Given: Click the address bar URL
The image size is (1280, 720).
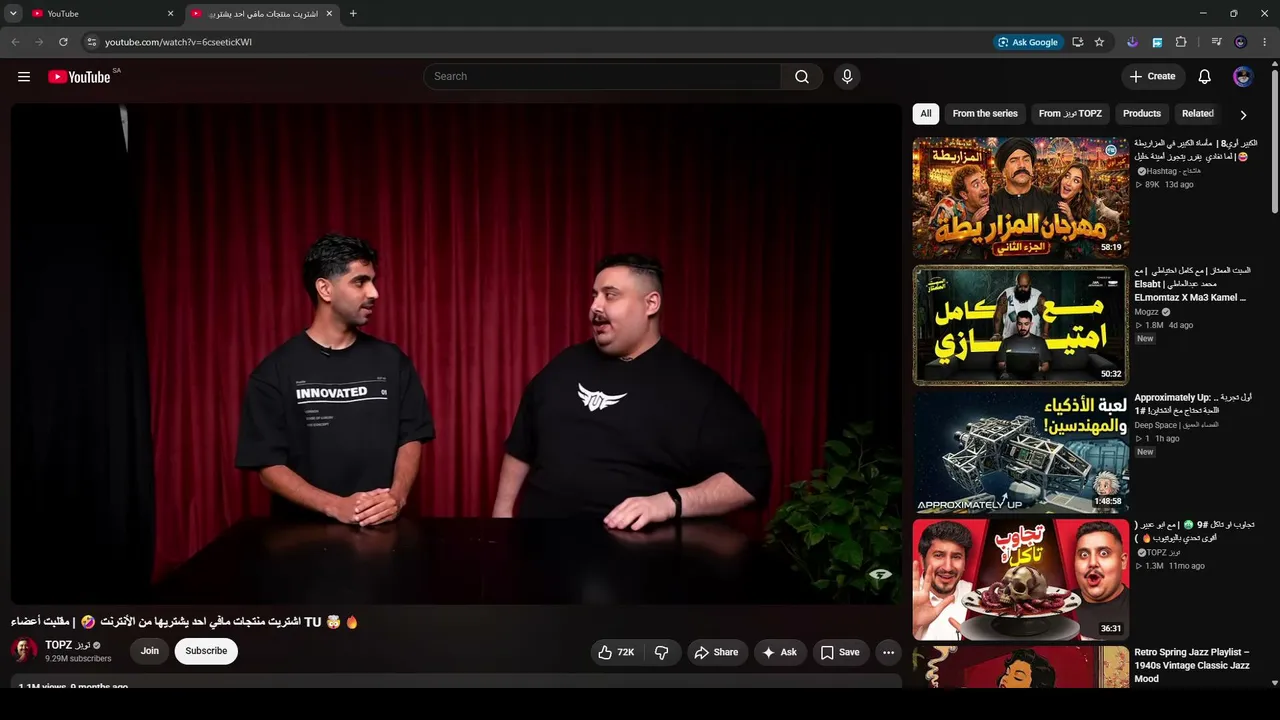Looking at the screenshot, I should tap(178, 42).
